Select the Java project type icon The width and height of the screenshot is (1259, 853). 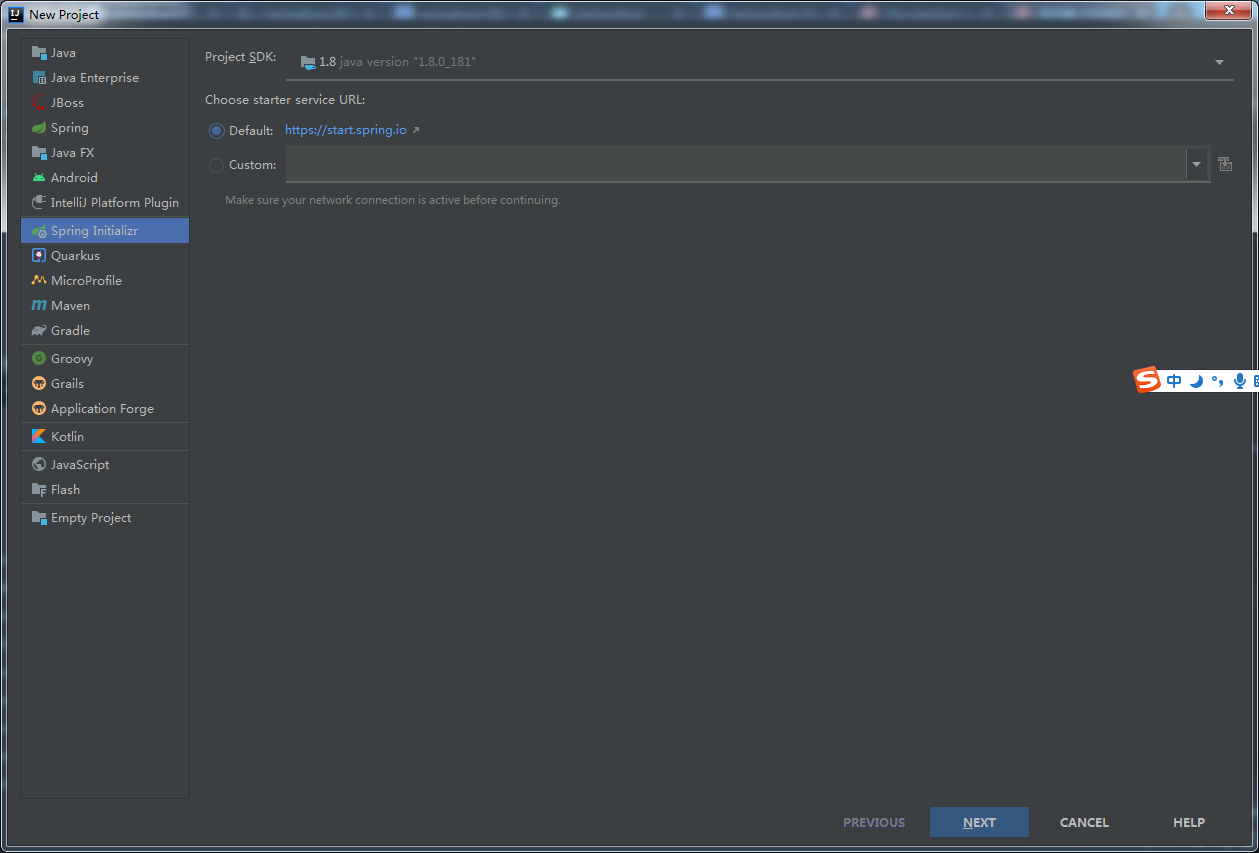(39, 53)
